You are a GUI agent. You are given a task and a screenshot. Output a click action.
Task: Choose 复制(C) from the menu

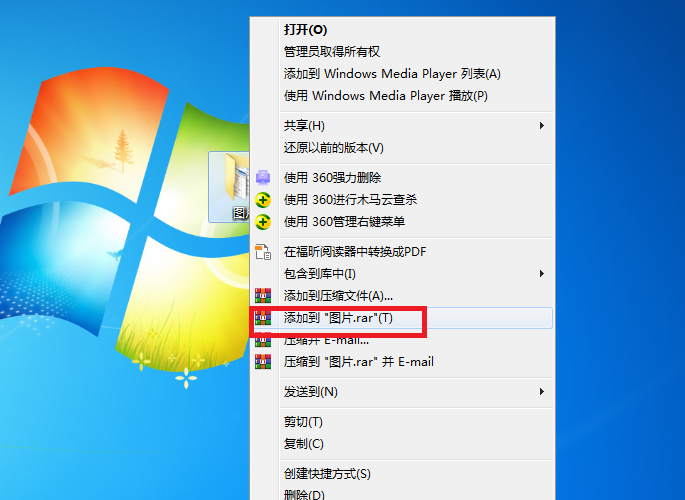[402, 444]
